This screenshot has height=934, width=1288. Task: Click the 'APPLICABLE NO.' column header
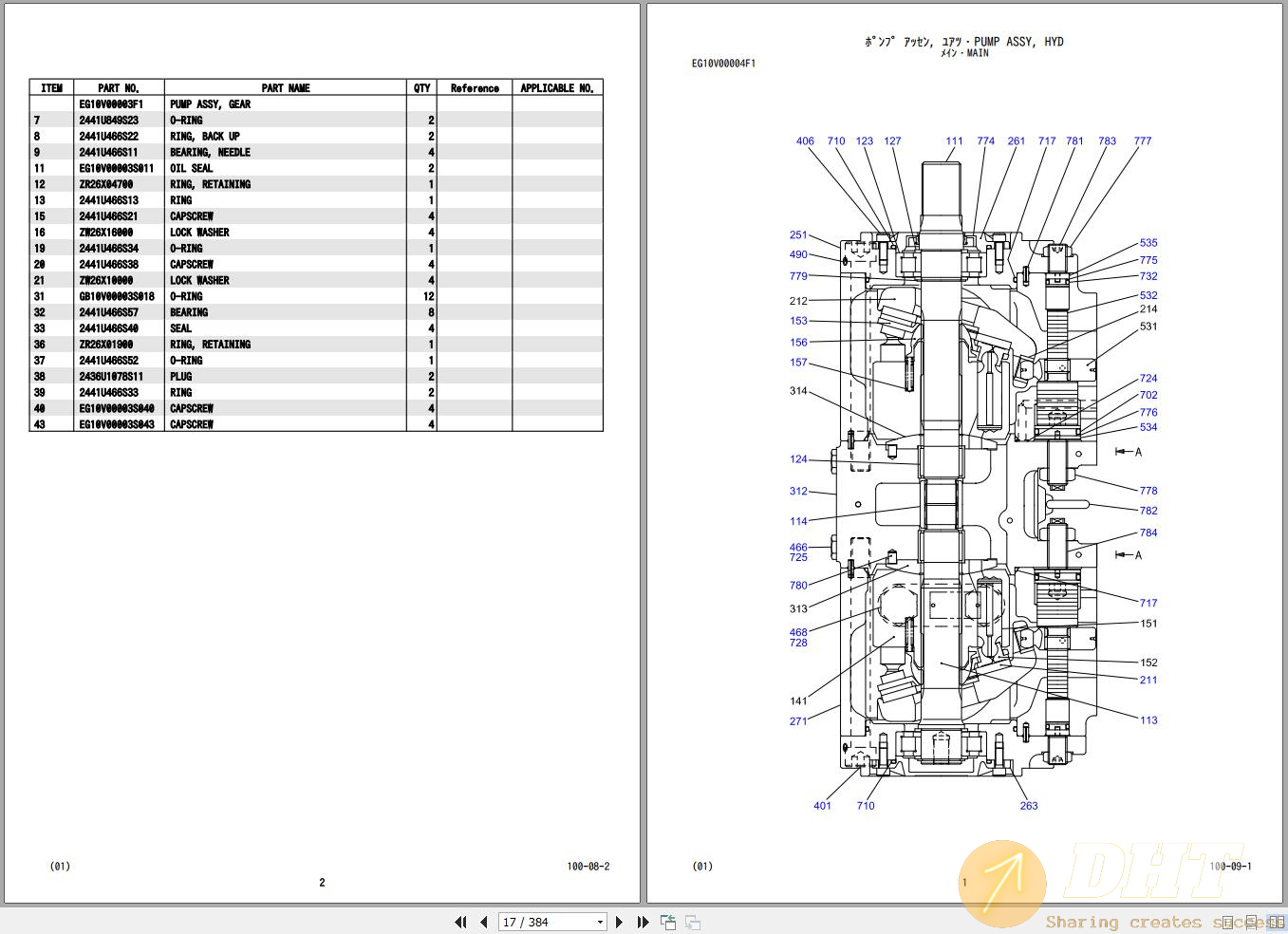click(x=557, y=88)
